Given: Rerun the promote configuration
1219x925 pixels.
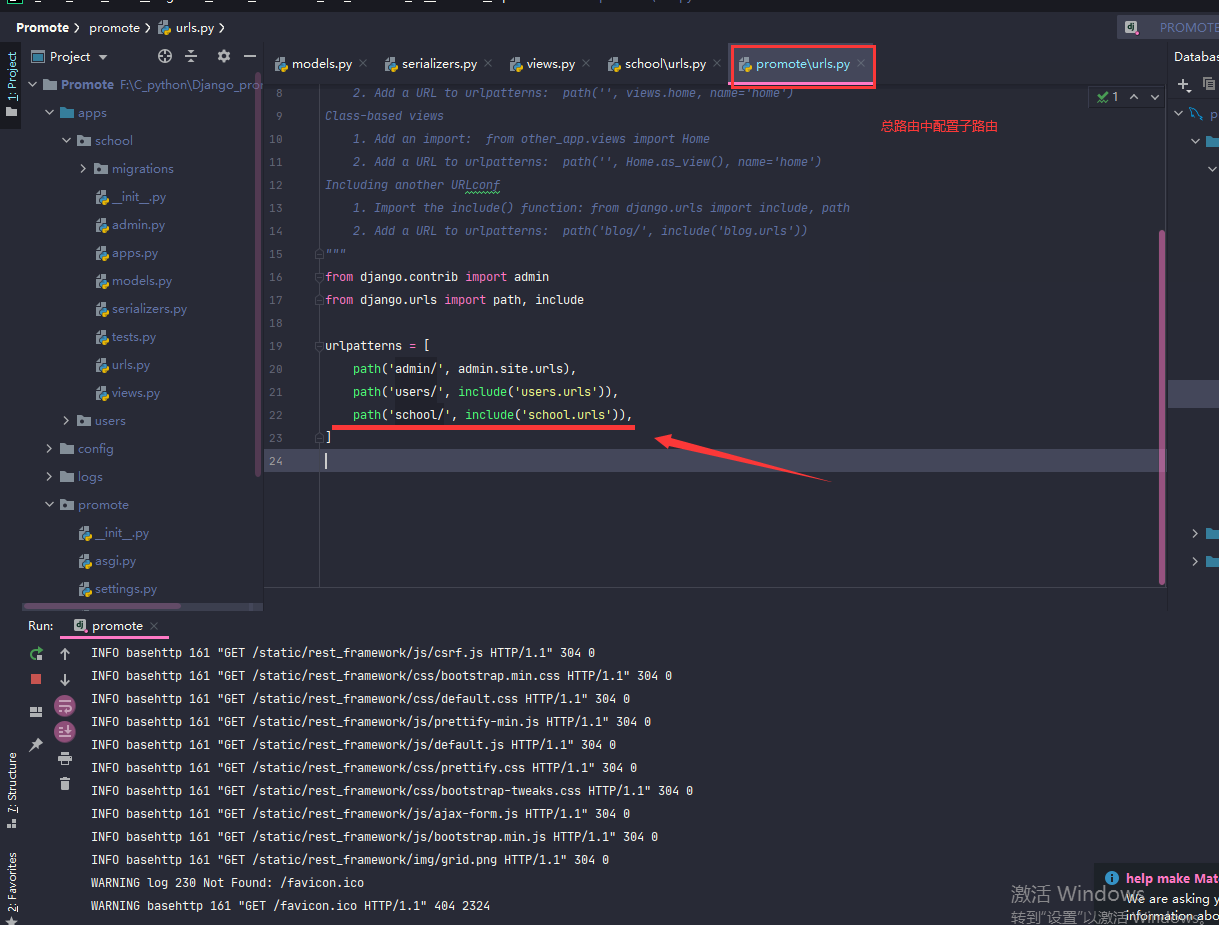Looking at the screenshot, I should tap(36, 654).
